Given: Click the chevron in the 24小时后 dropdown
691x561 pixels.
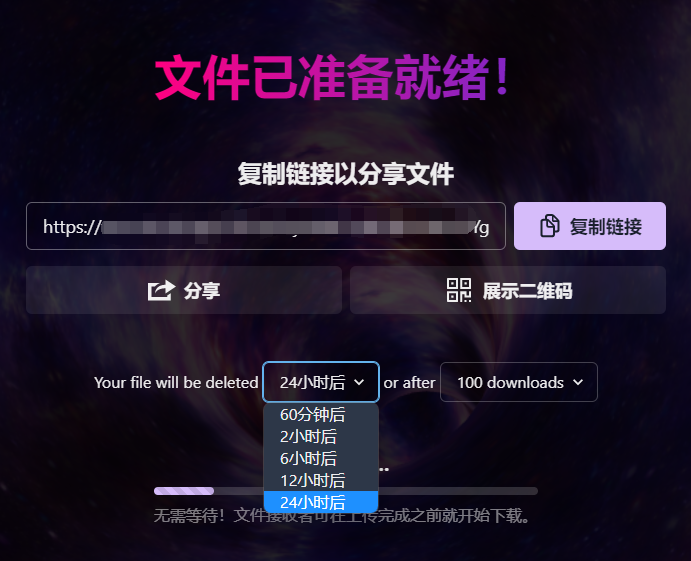Looking at the screenshot, I should coord(359,382).
